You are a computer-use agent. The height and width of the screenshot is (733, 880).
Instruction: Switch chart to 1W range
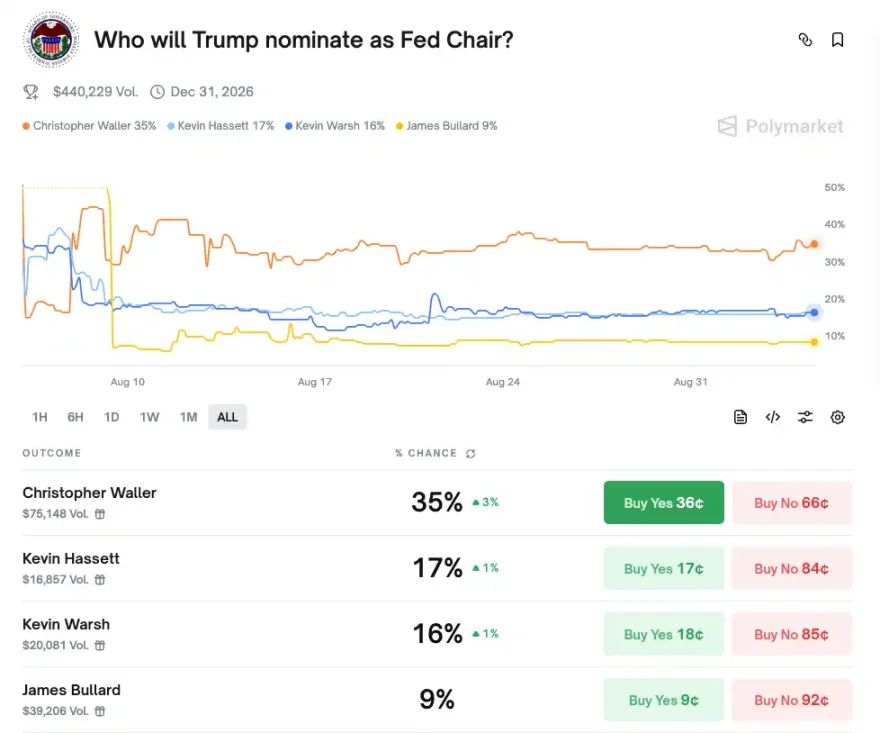pos(149,417)
